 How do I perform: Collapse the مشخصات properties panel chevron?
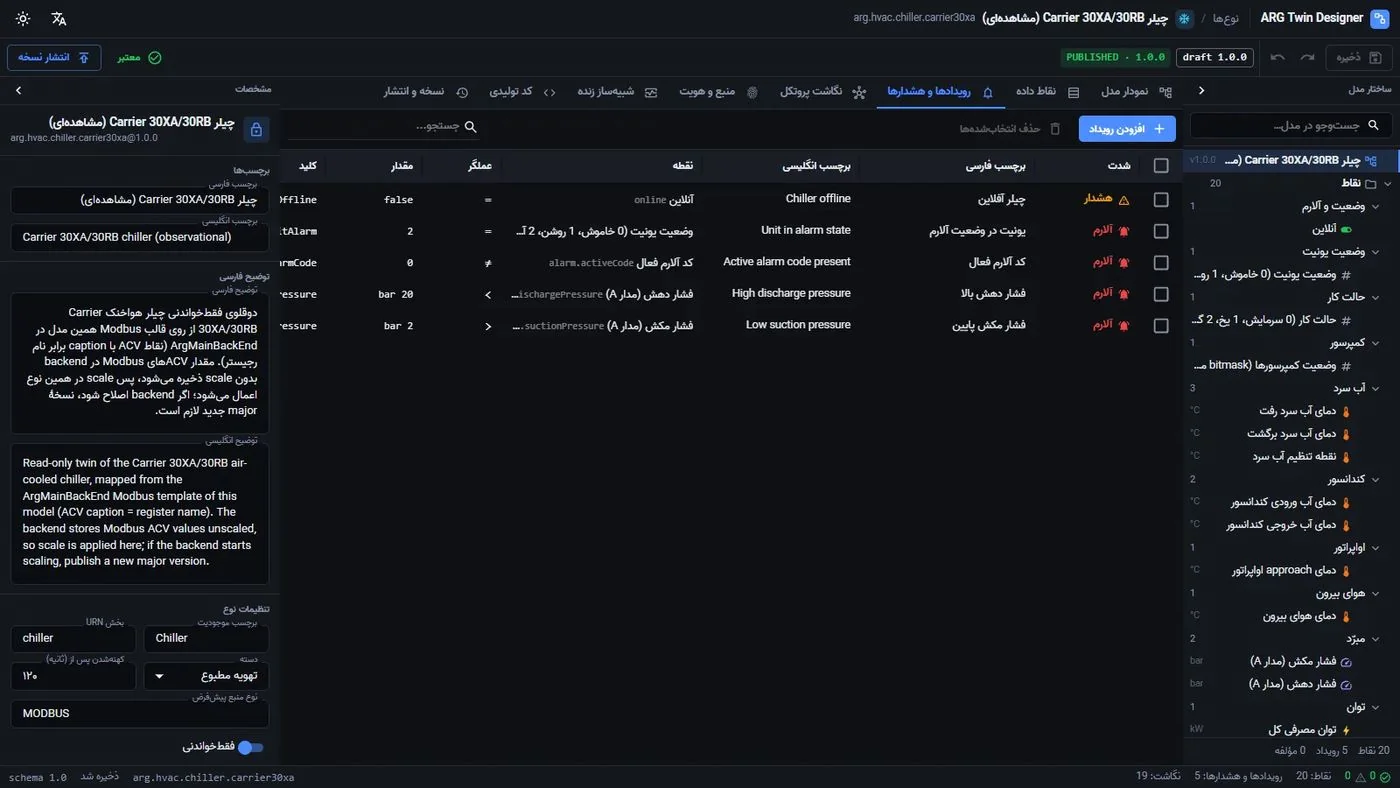18,90
